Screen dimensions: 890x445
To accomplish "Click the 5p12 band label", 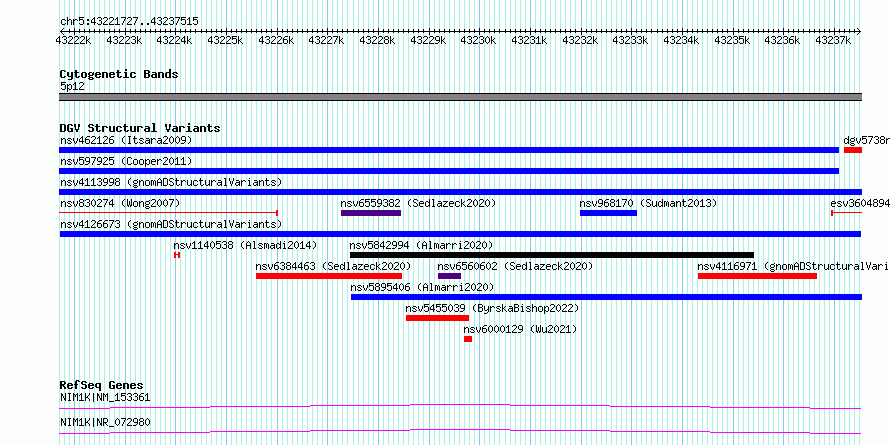I will (72, 87).
